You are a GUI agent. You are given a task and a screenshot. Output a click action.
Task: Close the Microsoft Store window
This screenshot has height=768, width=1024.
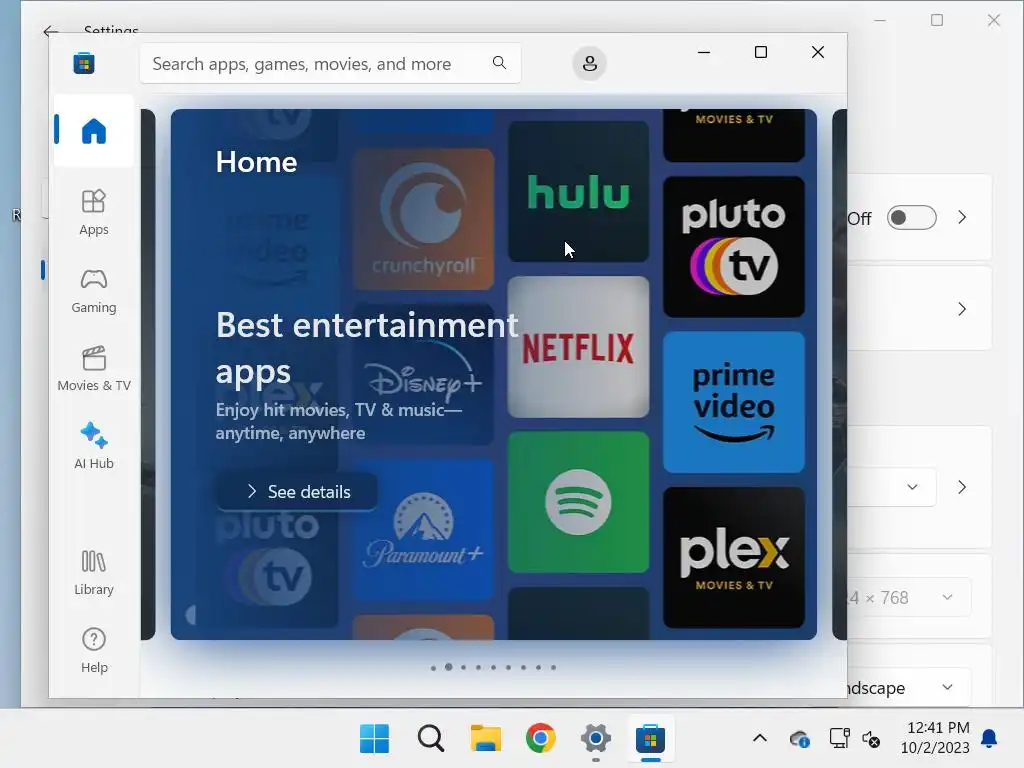(x=818, y=52)
